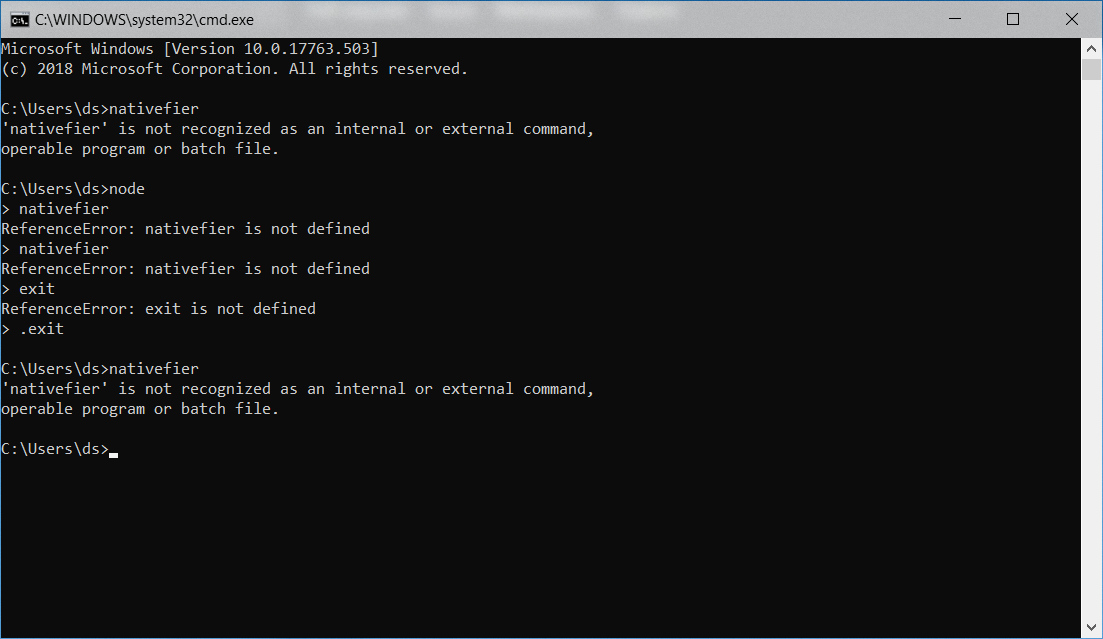This screenshot has width=1103, height=639.
Task: Select the first nativefier command text
Action: (x=153, y=108)
